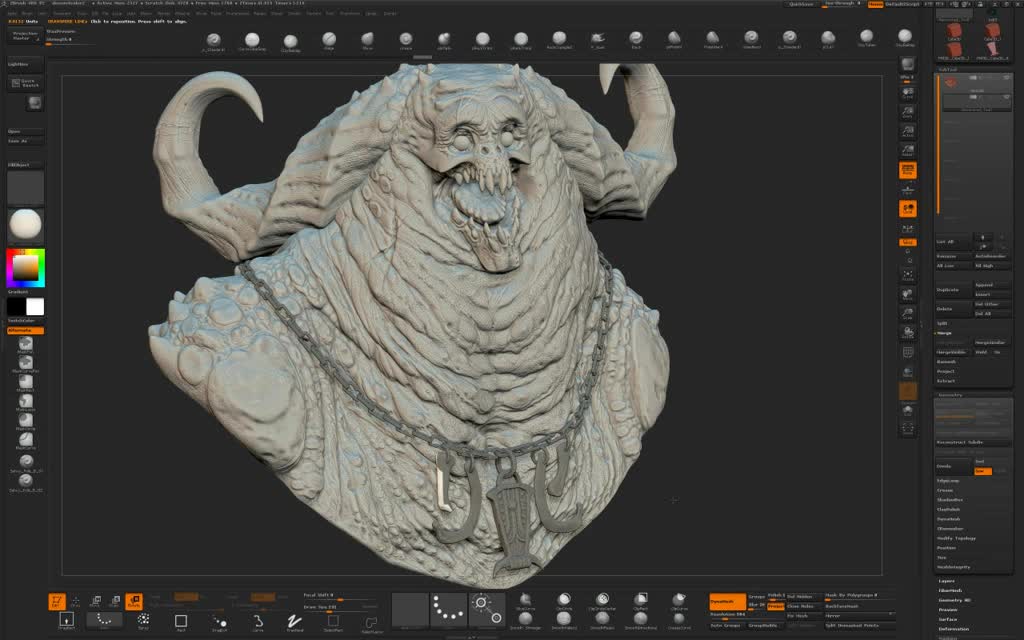Open the Deformation palette section

point(953,629)
